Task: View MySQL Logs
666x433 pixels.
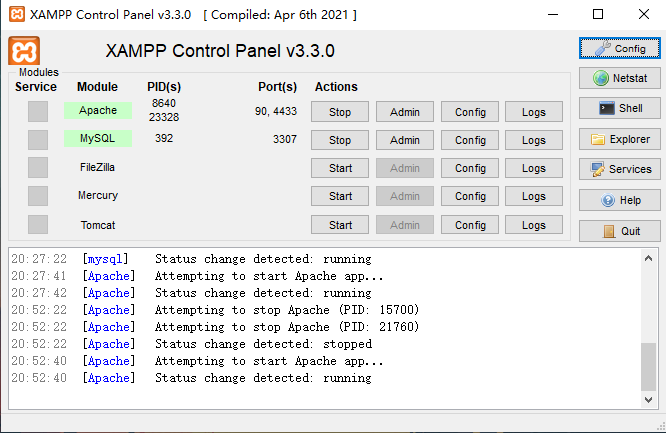Action: [534, 140]
